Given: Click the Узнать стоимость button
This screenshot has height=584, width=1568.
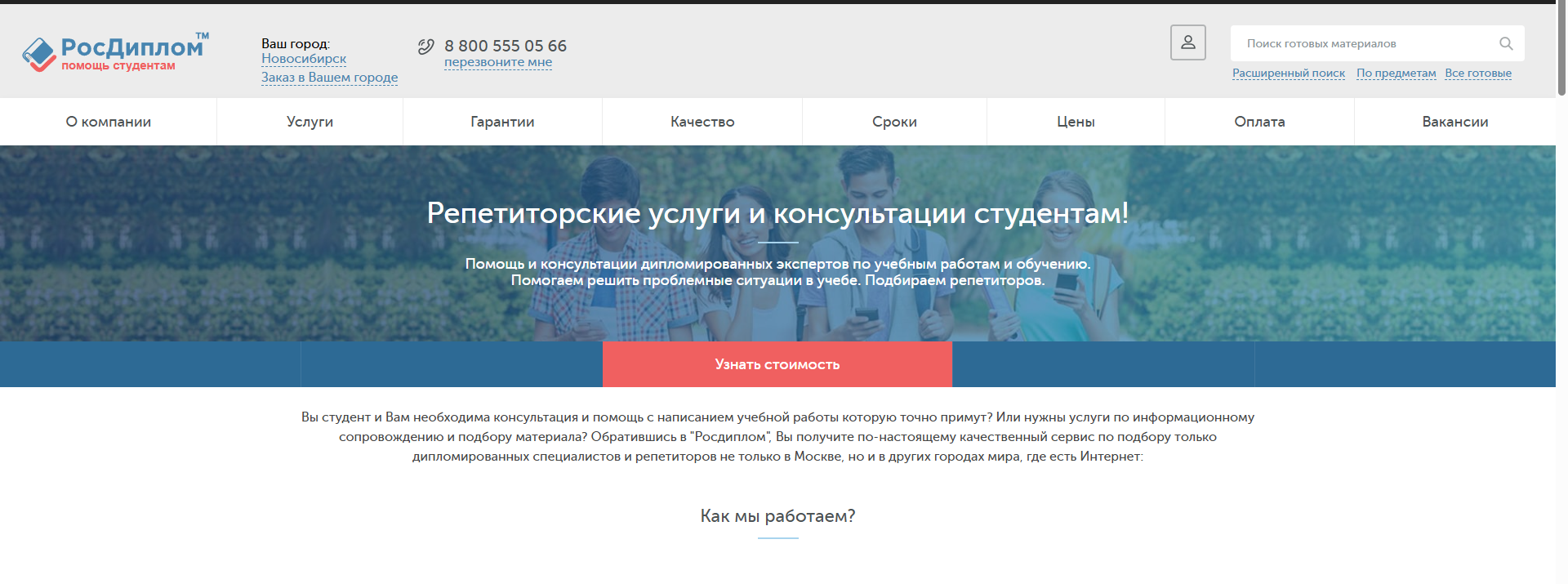Looking at the screenshot, I should click(x=777, y=364).
